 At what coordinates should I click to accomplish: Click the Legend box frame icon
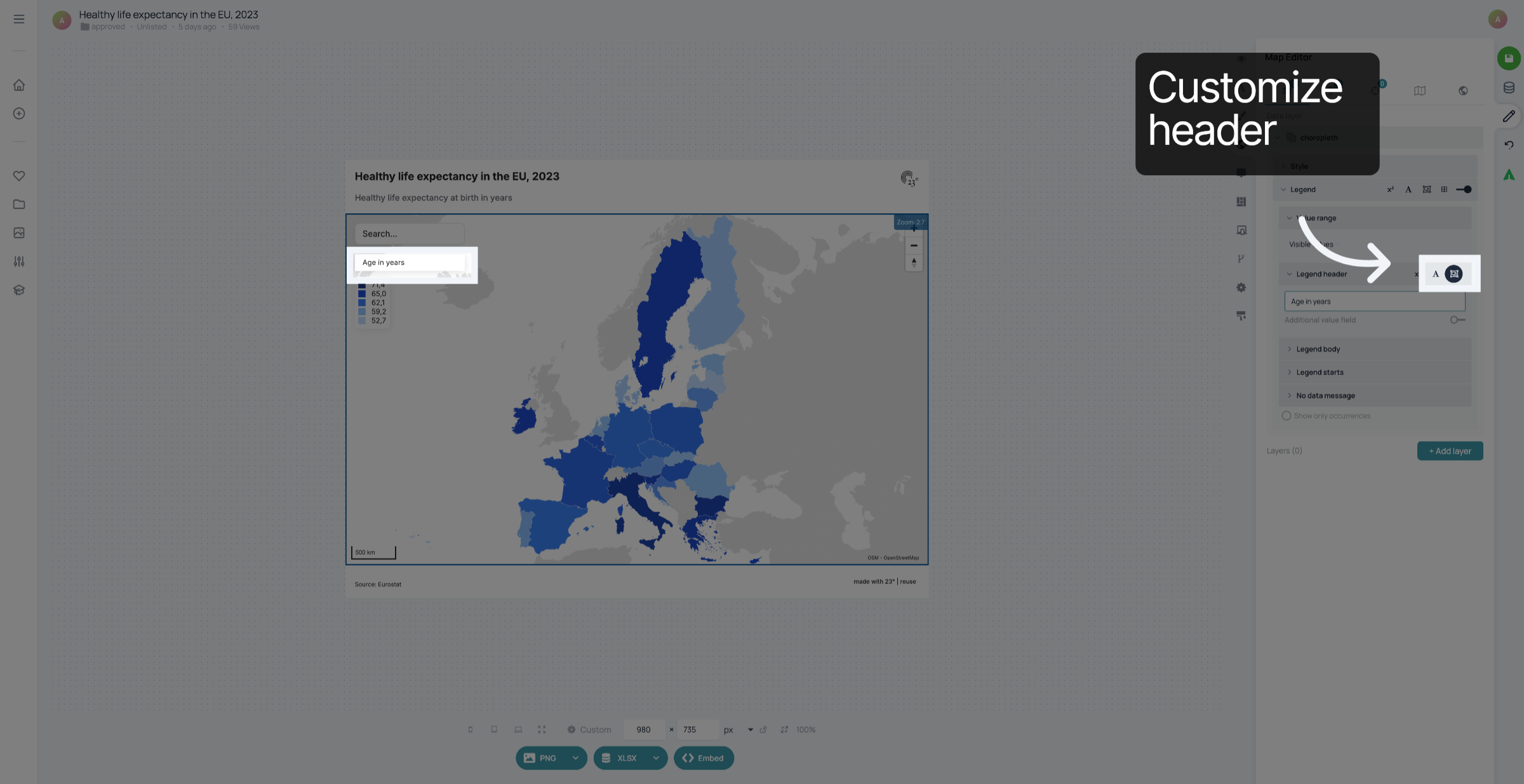tap(1427, 189)
